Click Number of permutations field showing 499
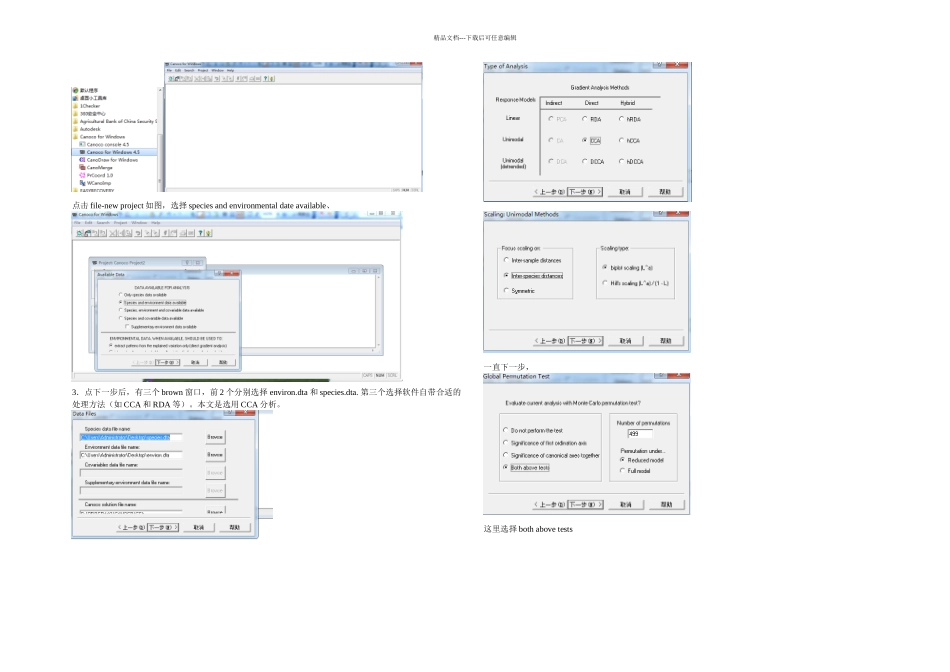The width and height of the screenshot is (950, 672). pyautogui.click(x=640, y=434)
